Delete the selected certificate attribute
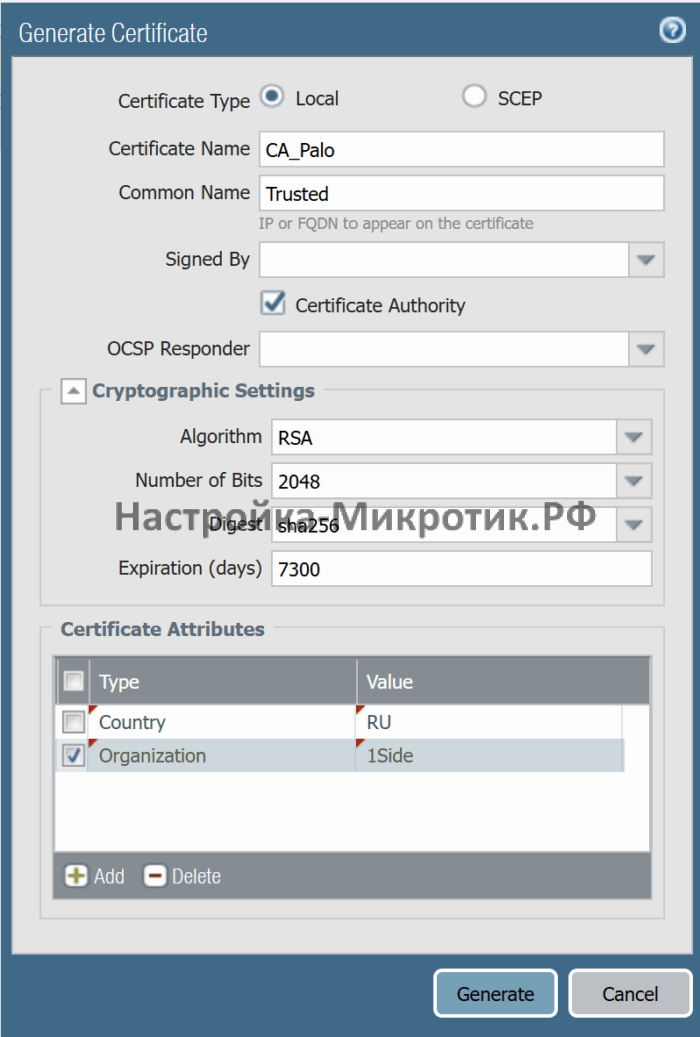The height and width of the screenshot is (1037, 700). pyautogui.click(x=182, y=876)
